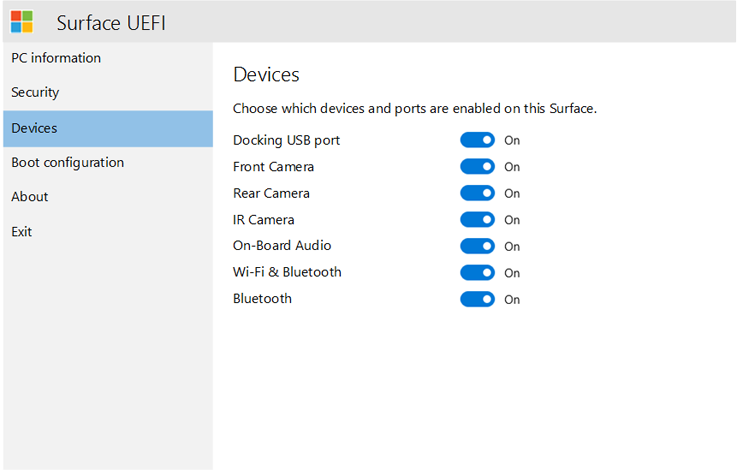Turn off the Front Camera toggle
This screenshot has height=470, width=737.
pos(477,167)
